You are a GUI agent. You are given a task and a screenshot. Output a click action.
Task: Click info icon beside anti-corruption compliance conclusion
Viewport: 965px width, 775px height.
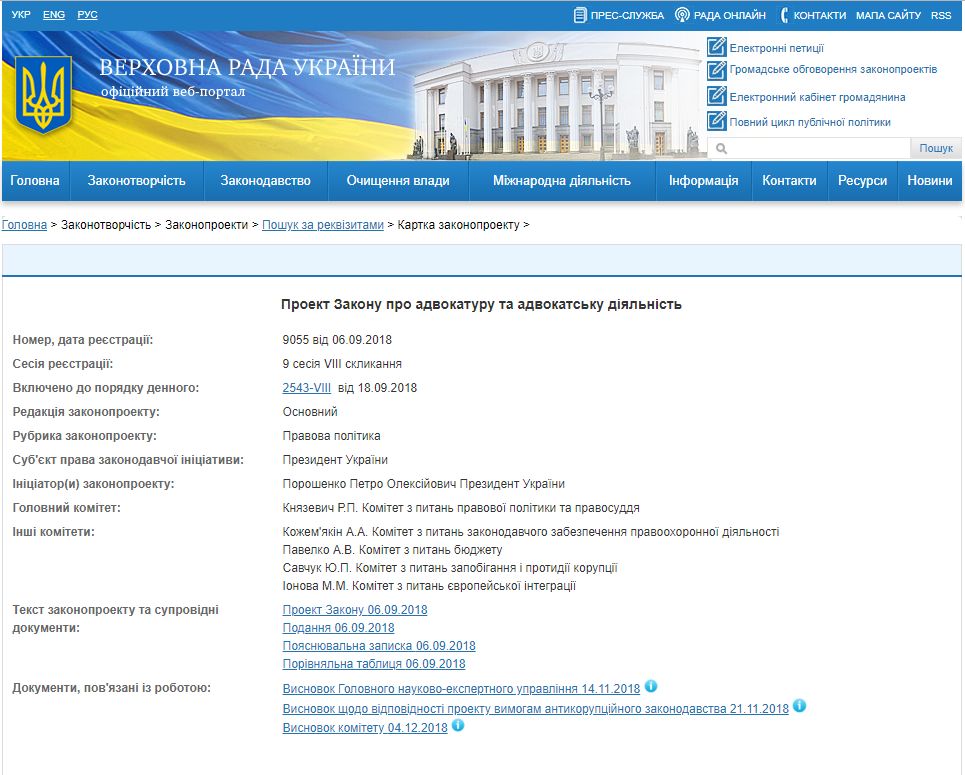(799, 706)
